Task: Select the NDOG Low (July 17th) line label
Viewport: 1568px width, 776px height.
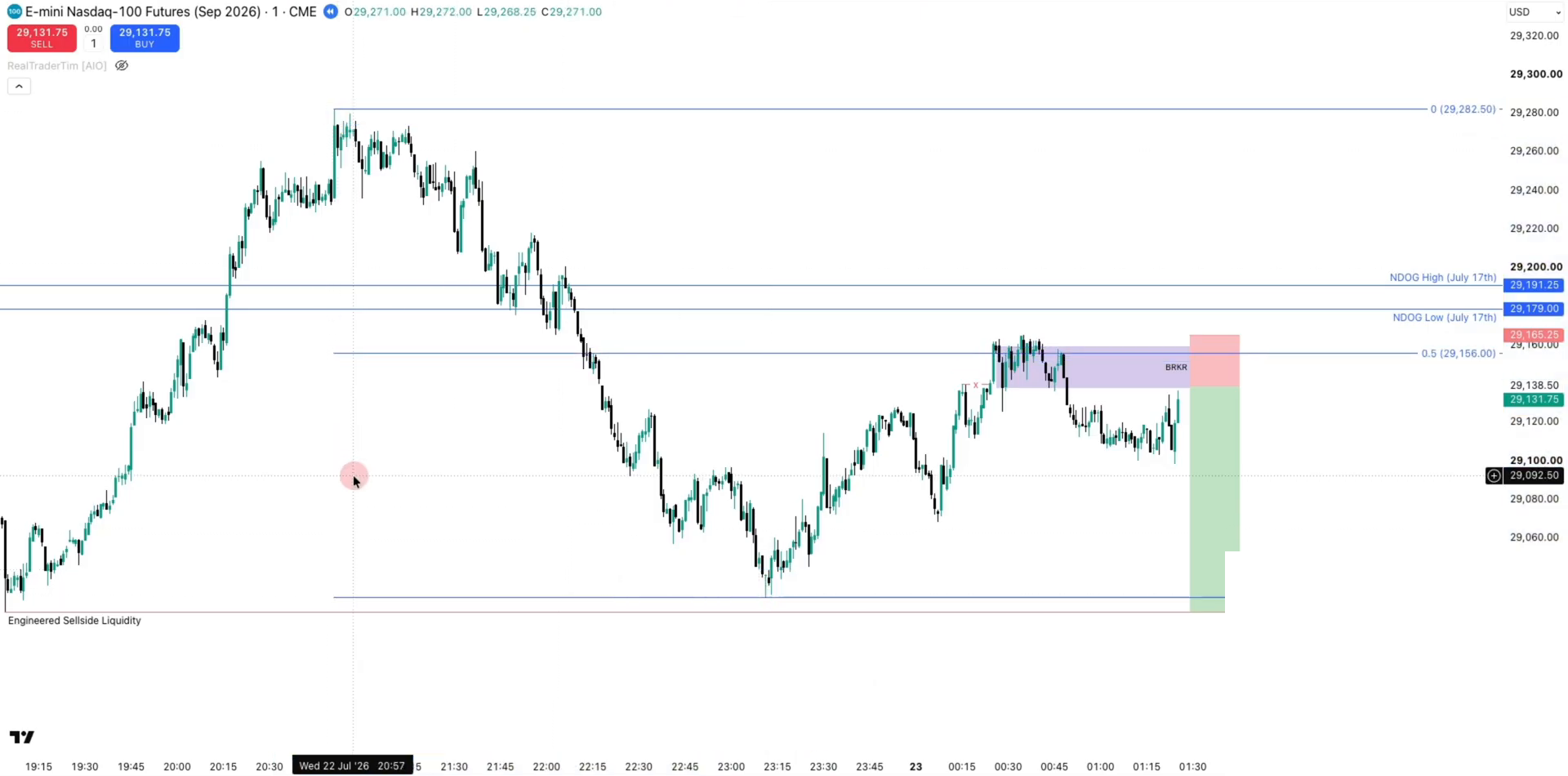Action: [x=1445, y=317]
